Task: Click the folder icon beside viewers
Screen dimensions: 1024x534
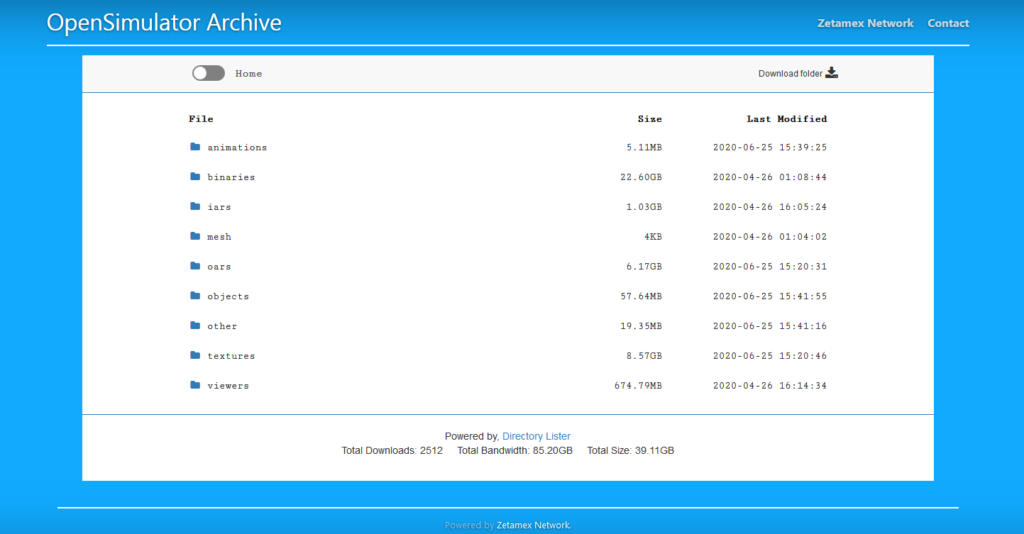Action: point(195,385)
